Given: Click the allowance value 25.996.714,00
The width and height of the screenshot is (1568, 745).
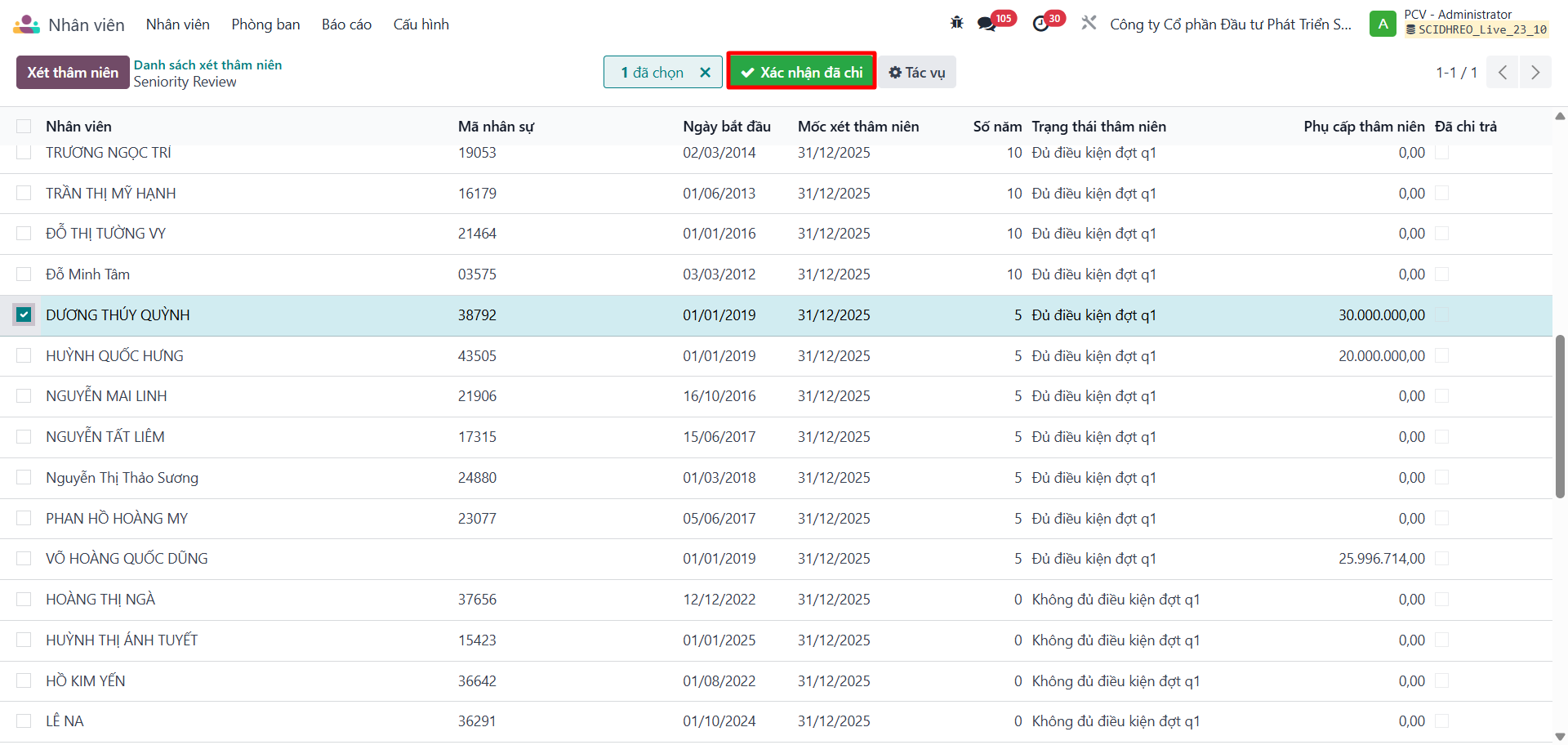Looking at the screenshot, I should click(1382, 559).
